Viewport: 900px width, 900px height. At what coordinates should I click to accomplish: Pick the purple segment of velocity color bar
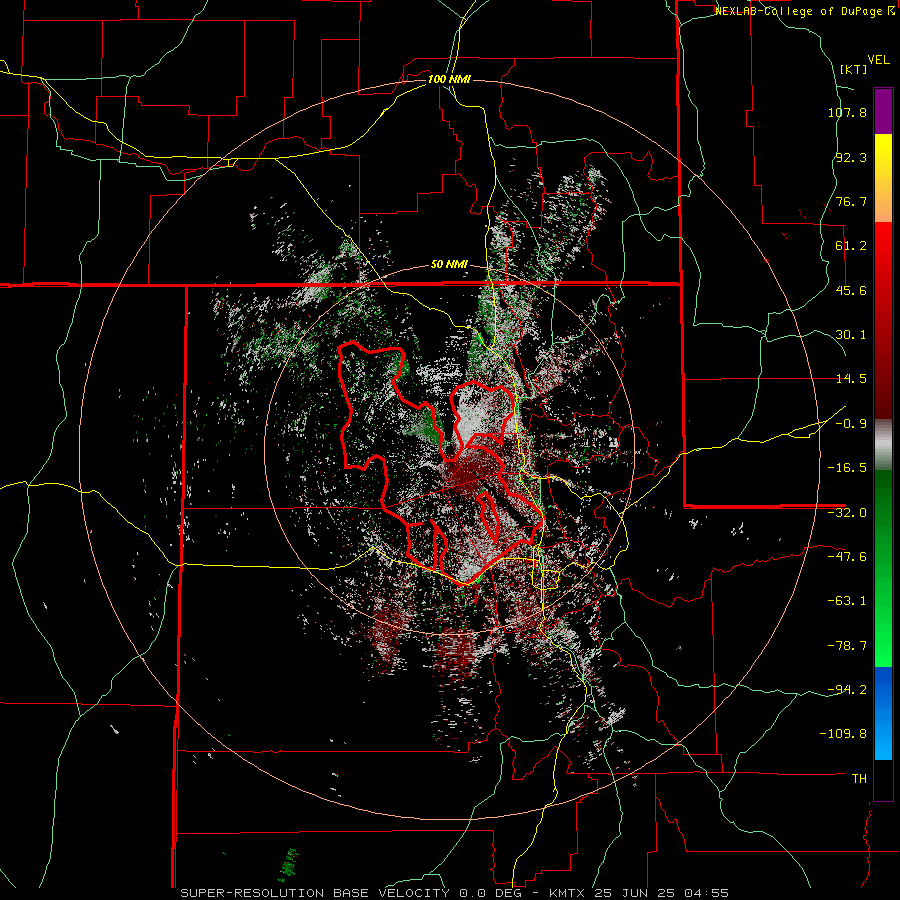(x=883, y=111)
